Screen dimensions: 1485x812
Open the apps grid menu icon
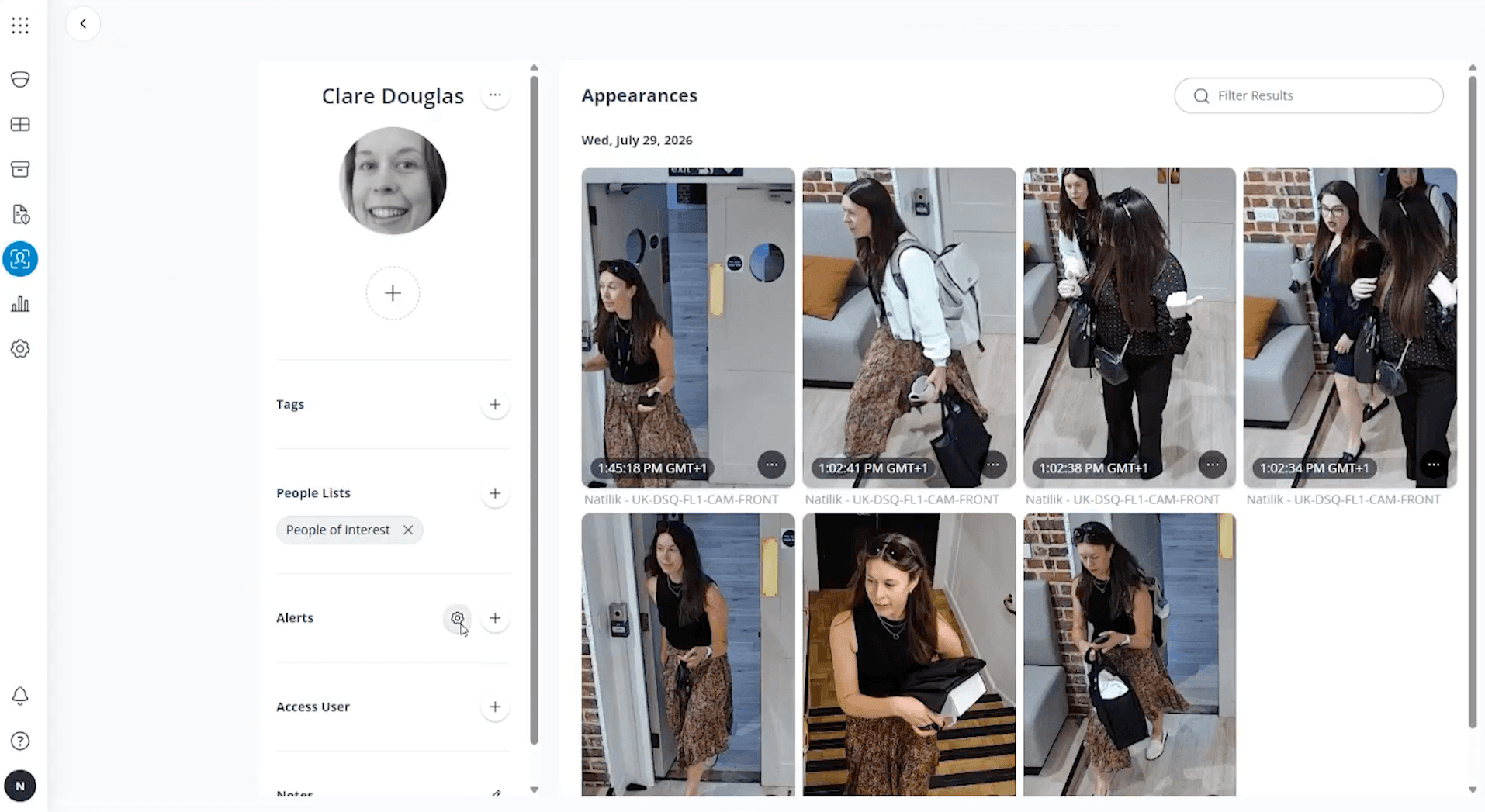[x=20, y=26]
